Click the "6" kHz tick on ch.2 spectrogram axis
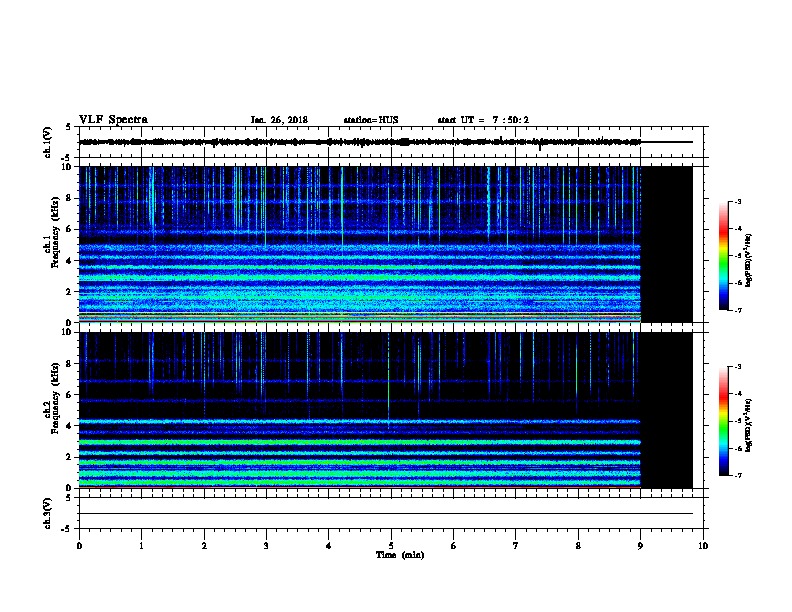Image resolution: width=792 pixels, height=612 pixels. click(69, 395)
